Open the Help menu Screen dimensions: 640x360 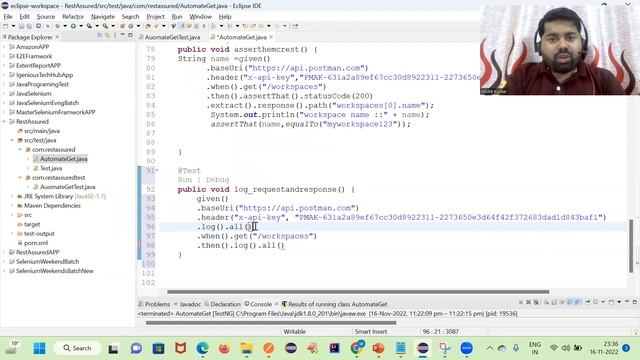[225, 17]
